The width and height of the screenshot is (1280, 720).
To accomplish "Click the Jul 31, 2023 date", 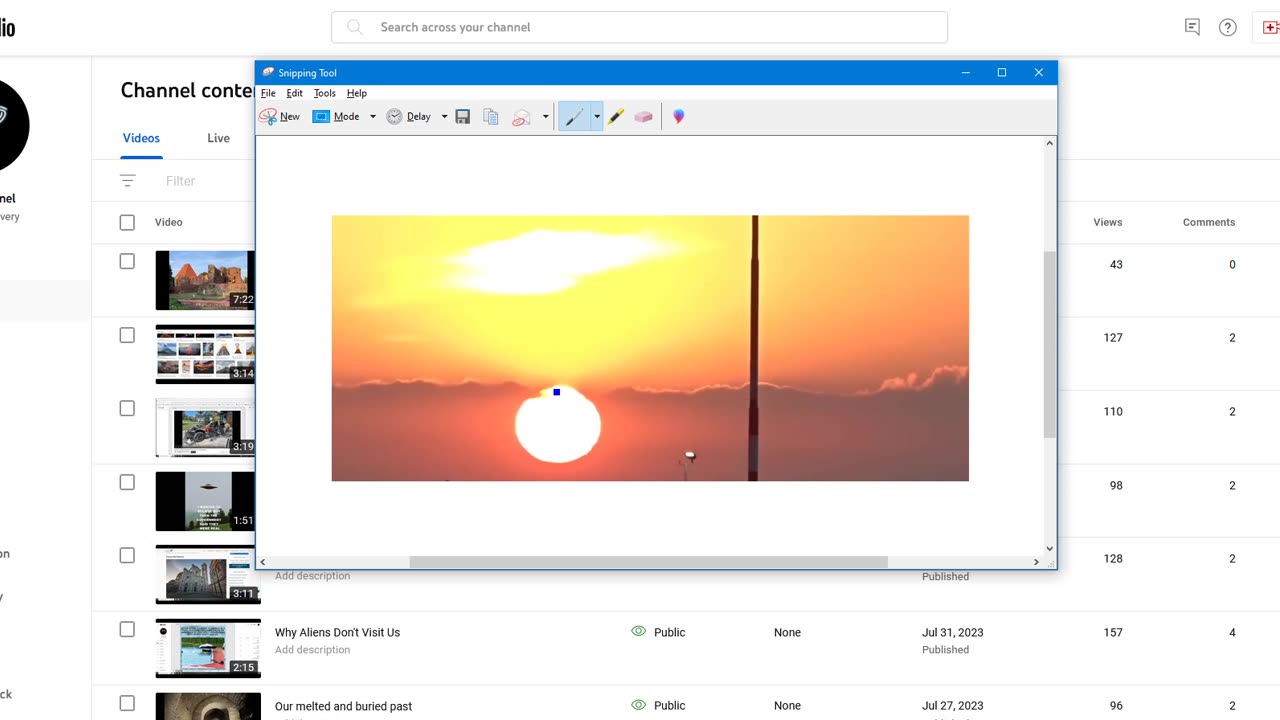I will tap(953, 632).
